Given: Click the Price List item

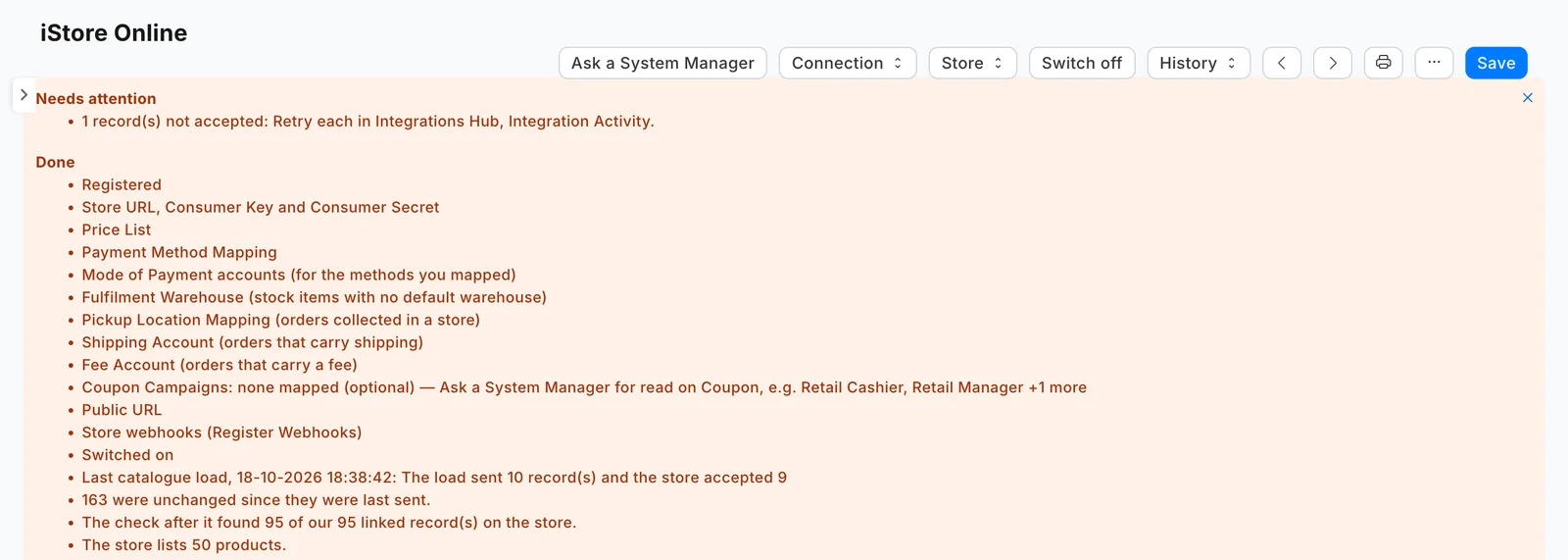Looking at the screenshot, I should tap(117, 230).
